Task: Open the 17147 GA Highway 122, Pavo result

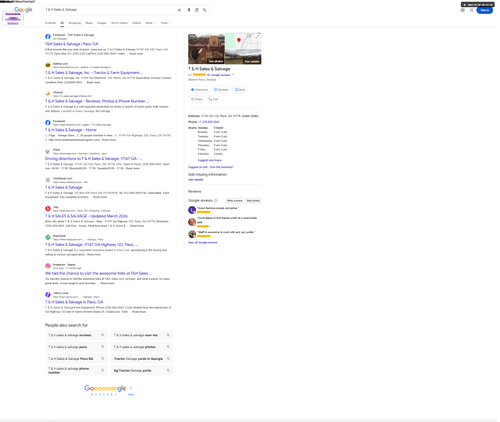Action: click(x=91, y=245)
